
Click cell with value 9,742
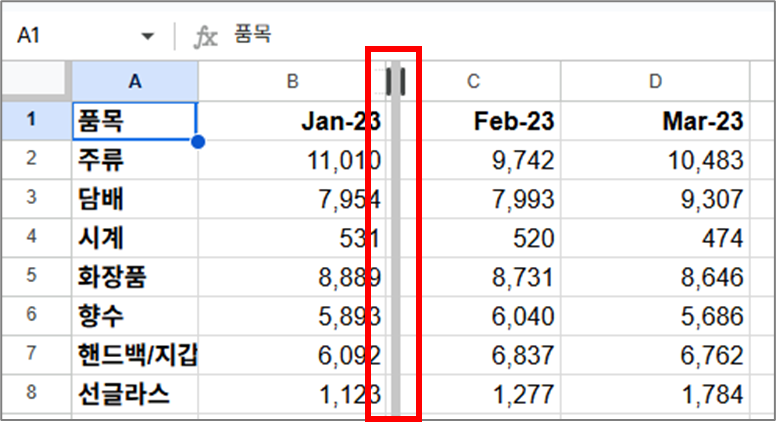(481, 159)
